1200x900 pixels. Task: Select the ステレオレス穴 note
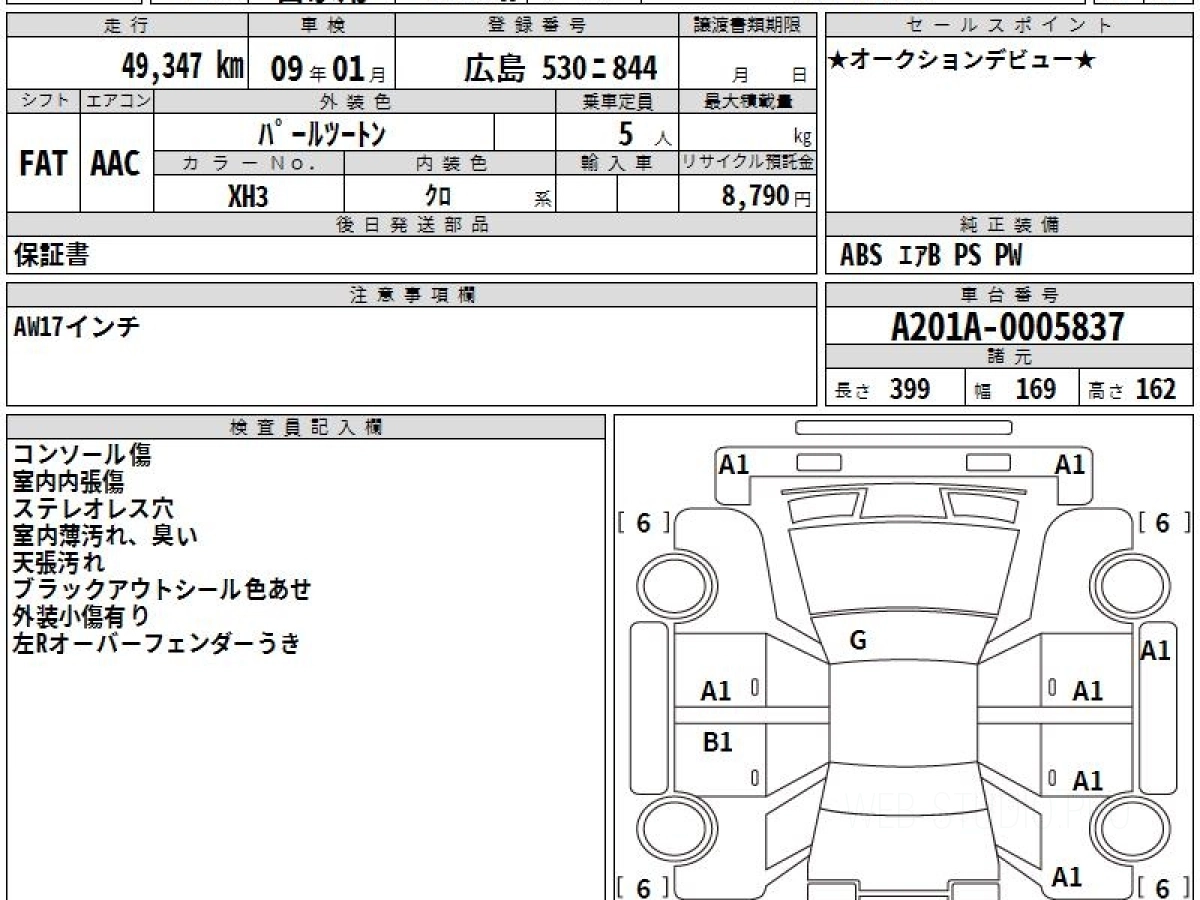[x=93, y=509]
